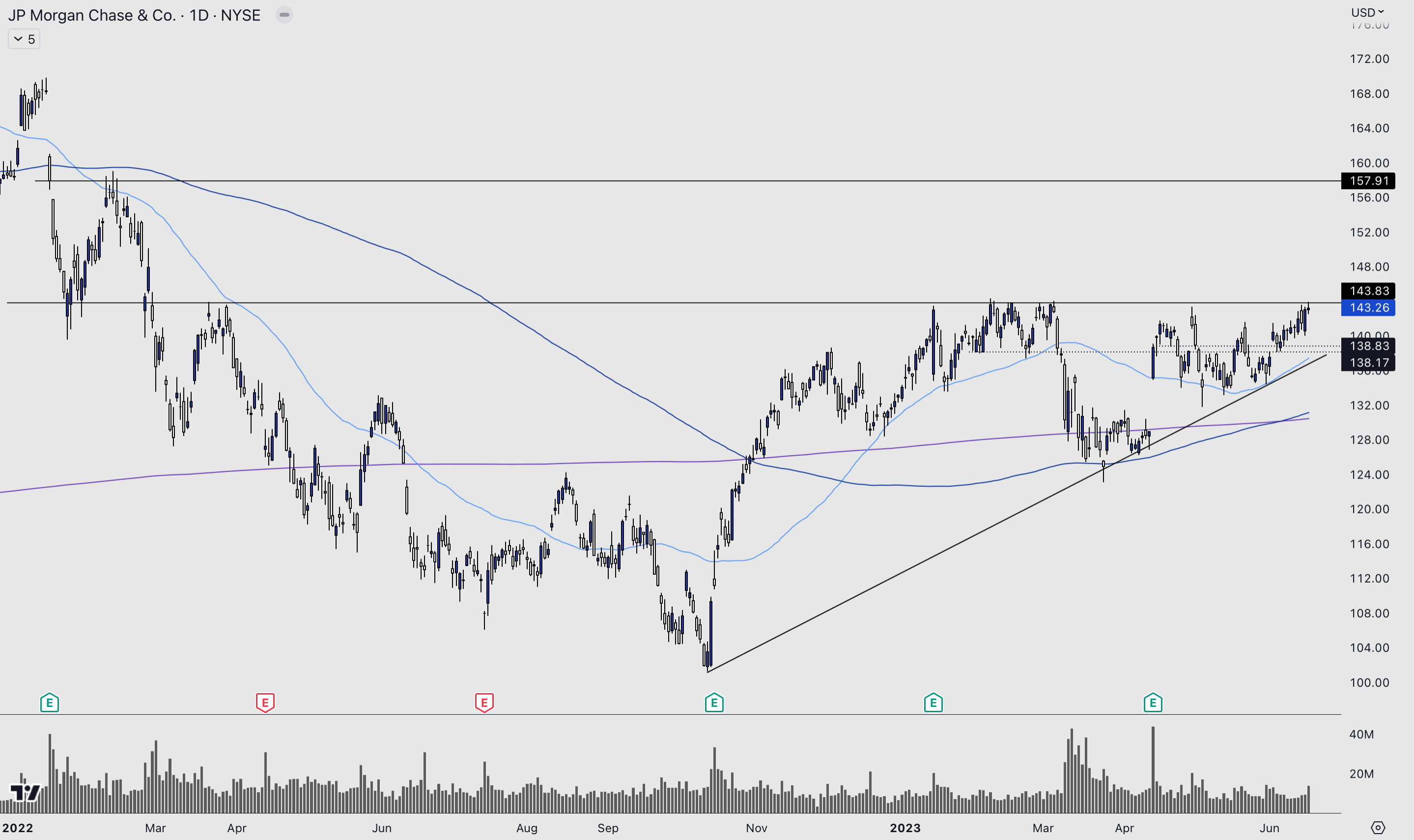This screenshot has height=840, width=1414.
Task: Open the green earnings marker at January 2022
Action: point(50,702)
